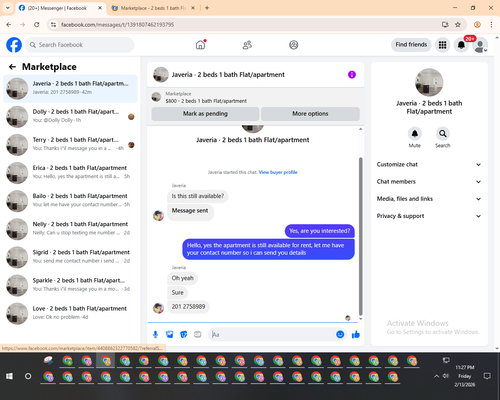Open the Chrome profile icon in toolbar
Screen dimensions: 500x400
click(477, 25)
